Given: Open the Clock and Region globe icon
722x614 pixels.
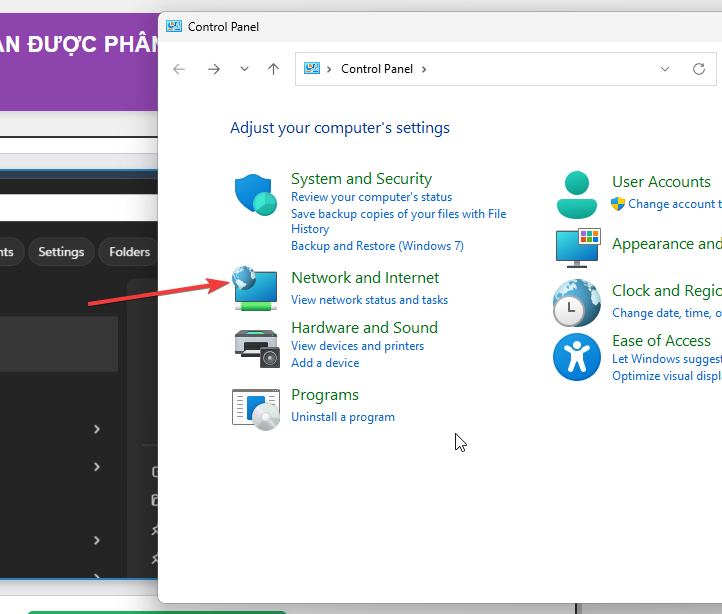Looking at the screenshot, I should (x=576, y=303).
